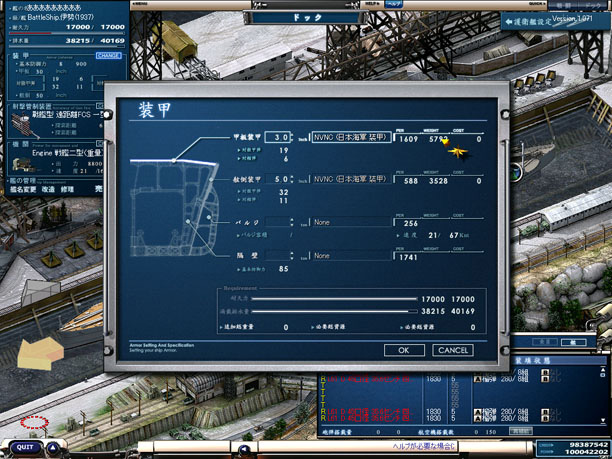The width and height of the screenshot is (612, 459).
Task: Click the scroll up arrow in weapon list
Action: [604, 370]
